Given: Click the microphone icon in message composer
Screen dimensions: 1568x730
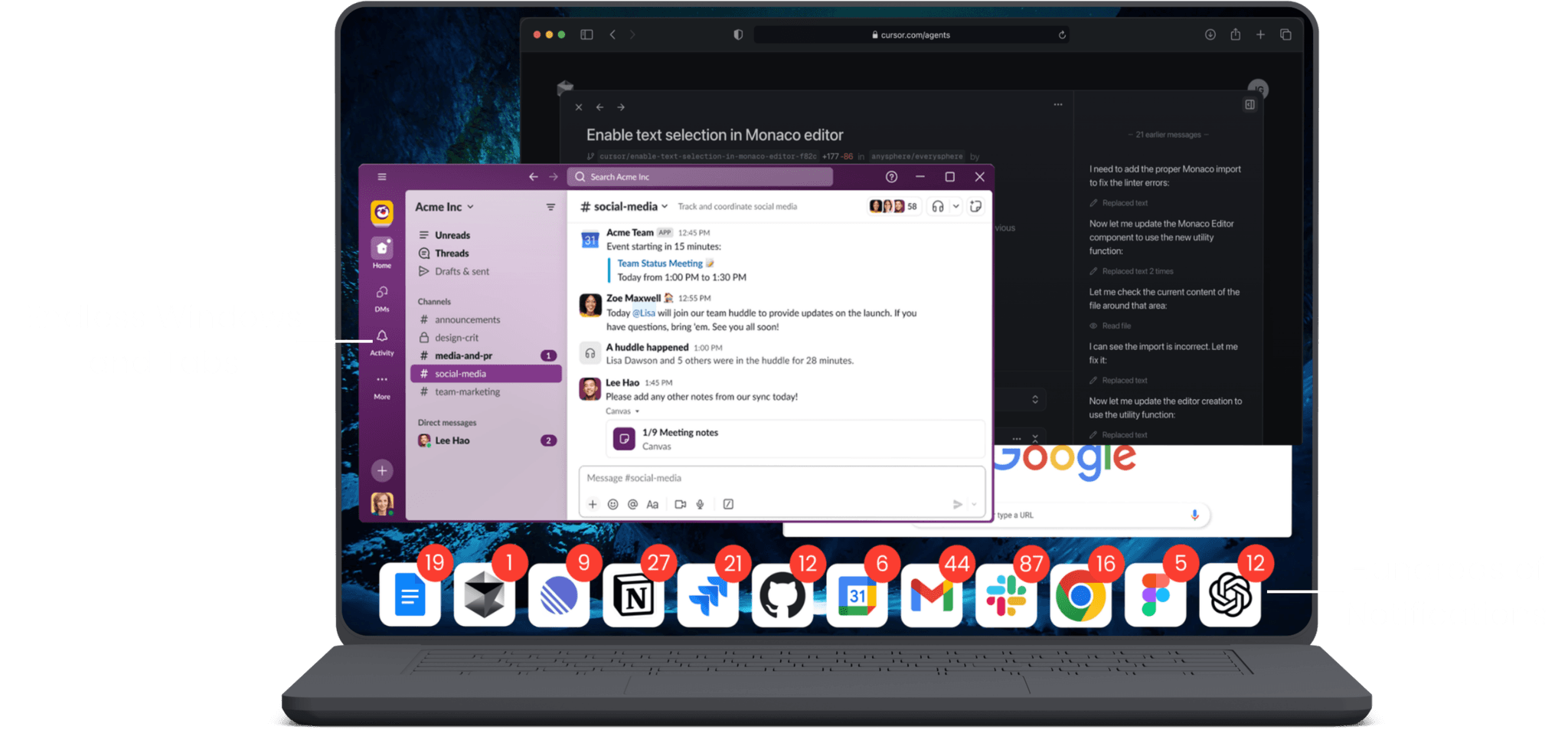Looking at the screenshot, I should pos(700,504).
